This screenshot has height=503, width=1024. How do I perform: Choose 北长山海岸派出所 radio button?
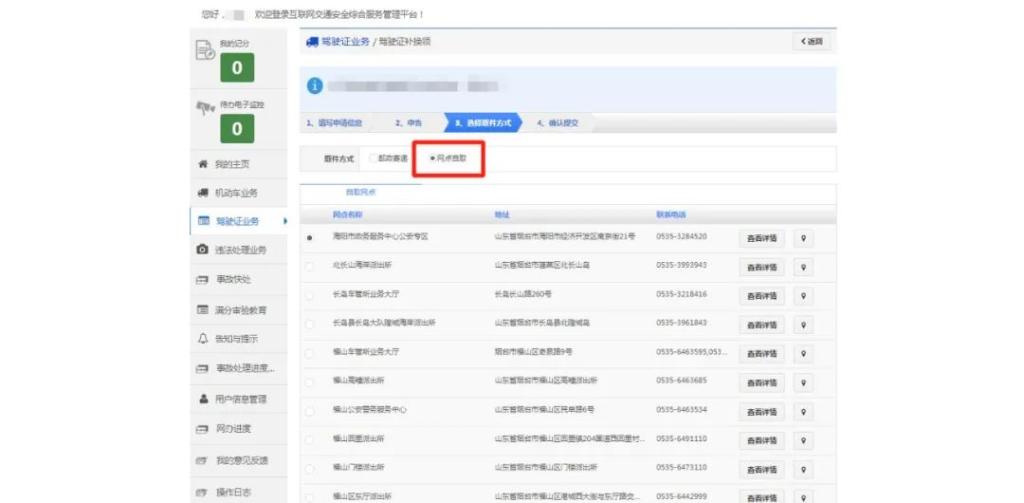pos(310,266)
